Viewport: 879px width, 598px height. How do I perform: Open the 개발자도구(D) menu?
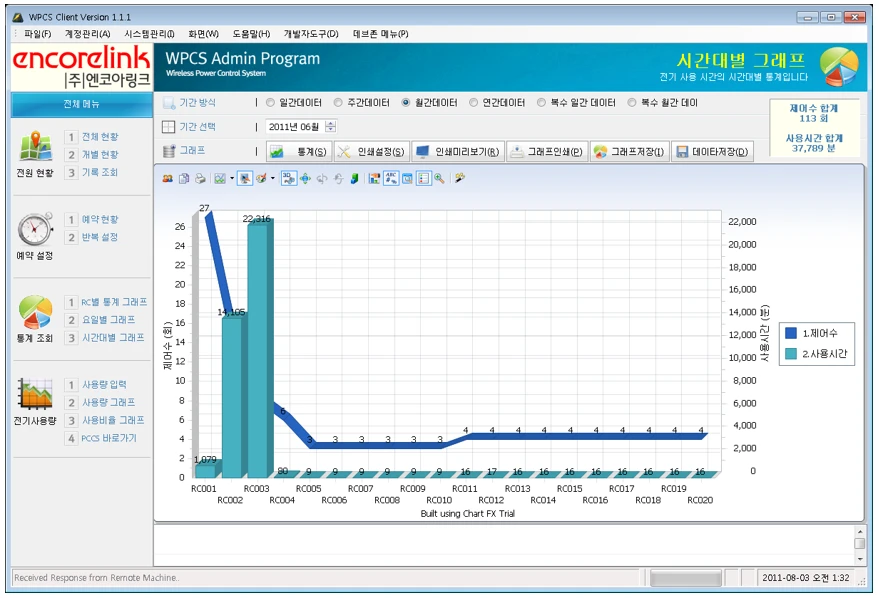click(x=311, y=34)
